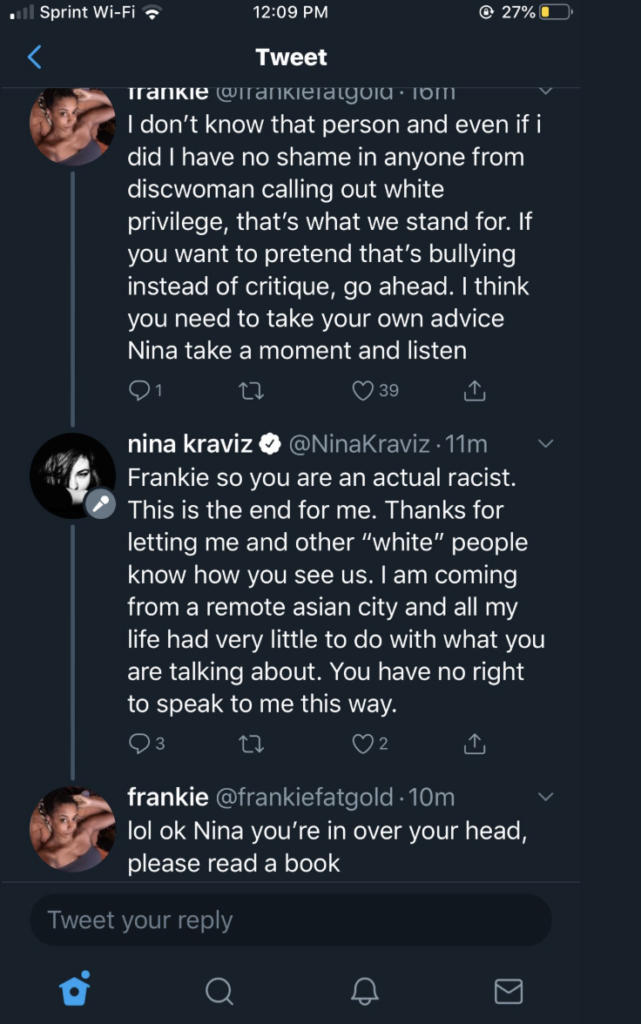This screenshot has width=641, height=1024.
Task: Go to the Home tab
Action: click(75, 989)
